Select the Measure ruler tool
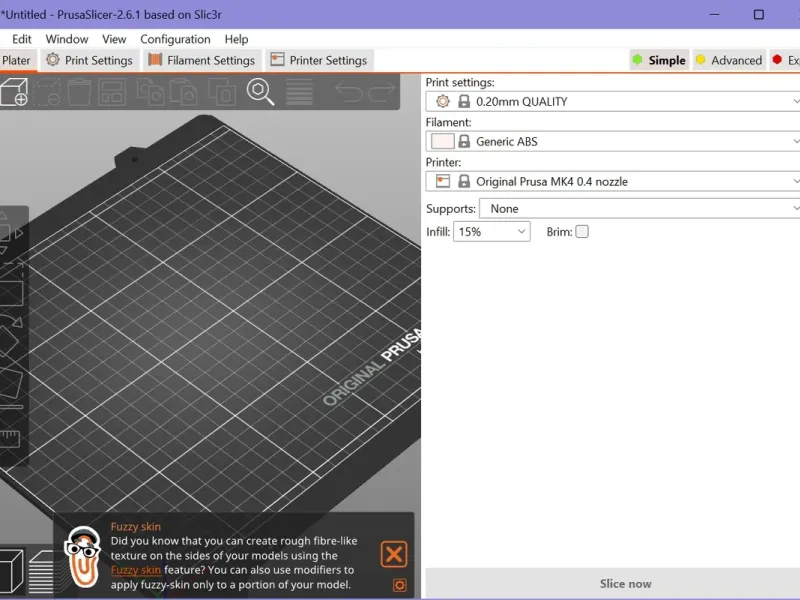The width and height of the screenshot is (800, 600). 9,439
